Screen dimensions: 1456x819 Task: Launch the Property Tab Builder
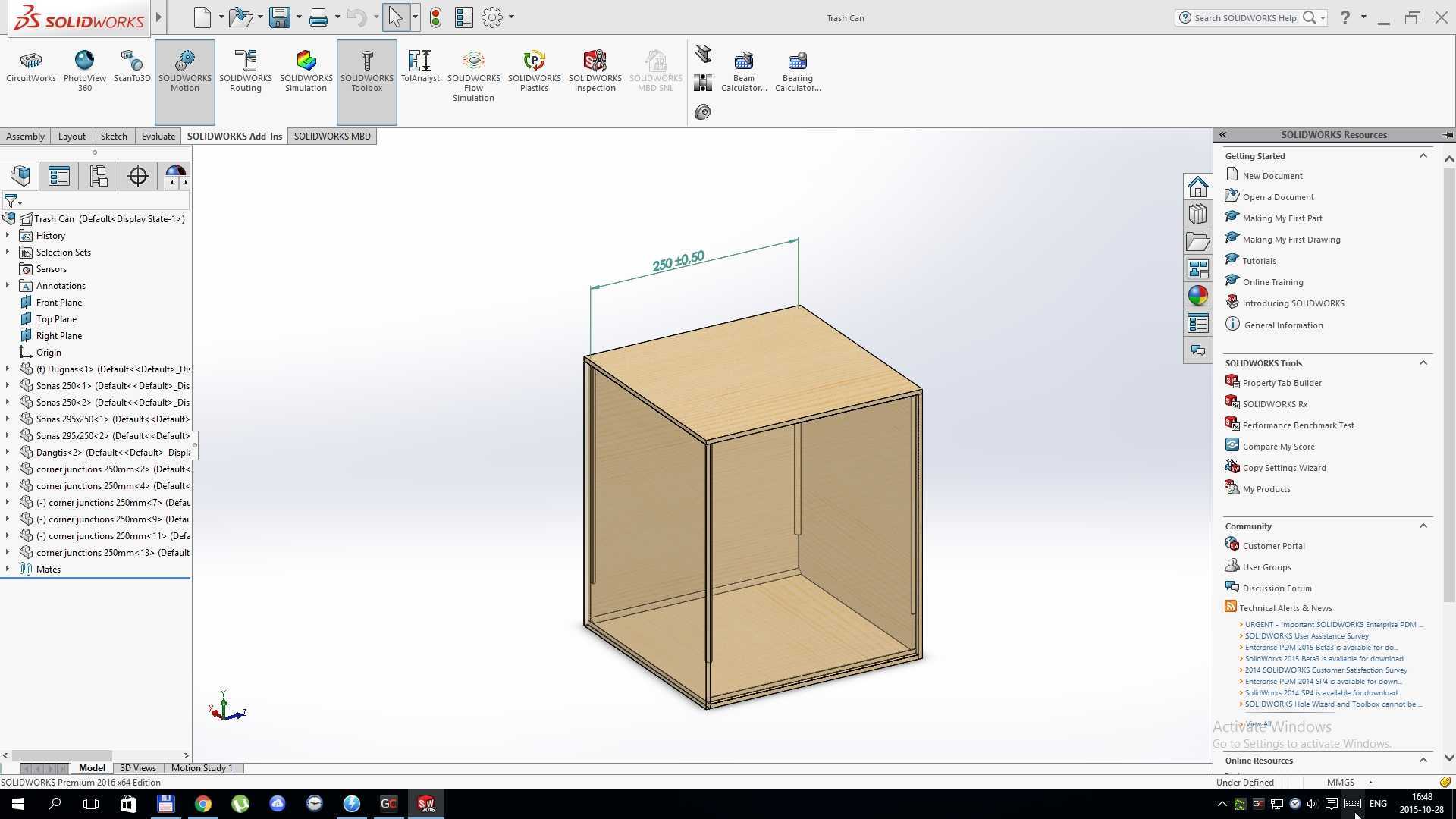pos(1282,383)
